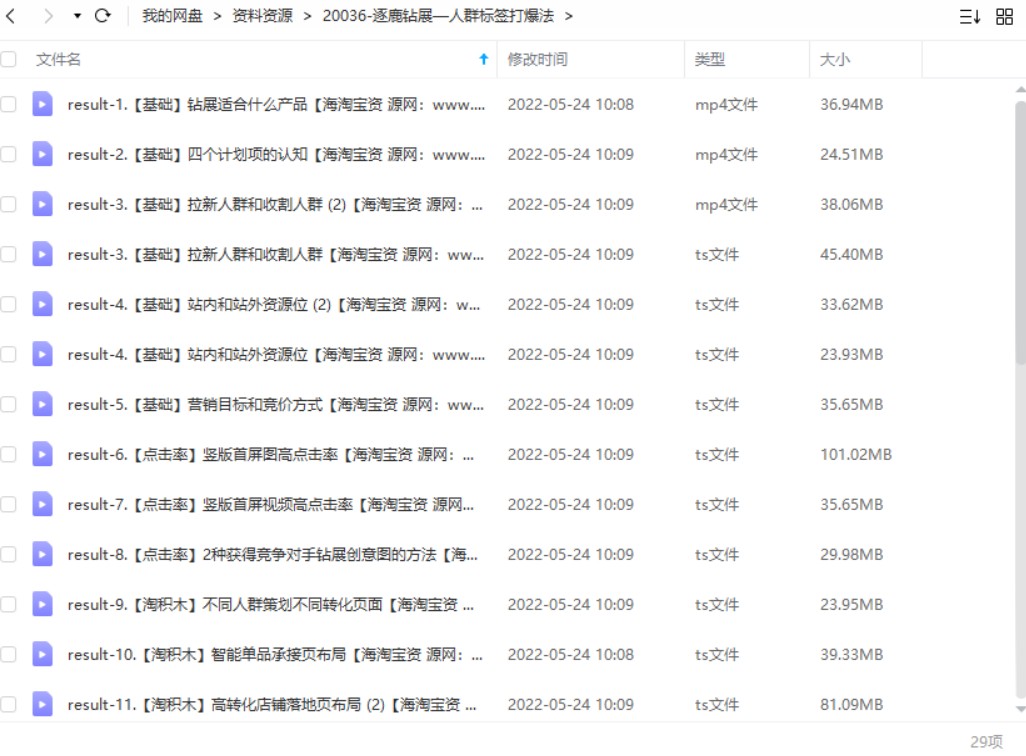1026x756 pixels.
Task: Open the sort order menu icon
Action: (970, 16)
